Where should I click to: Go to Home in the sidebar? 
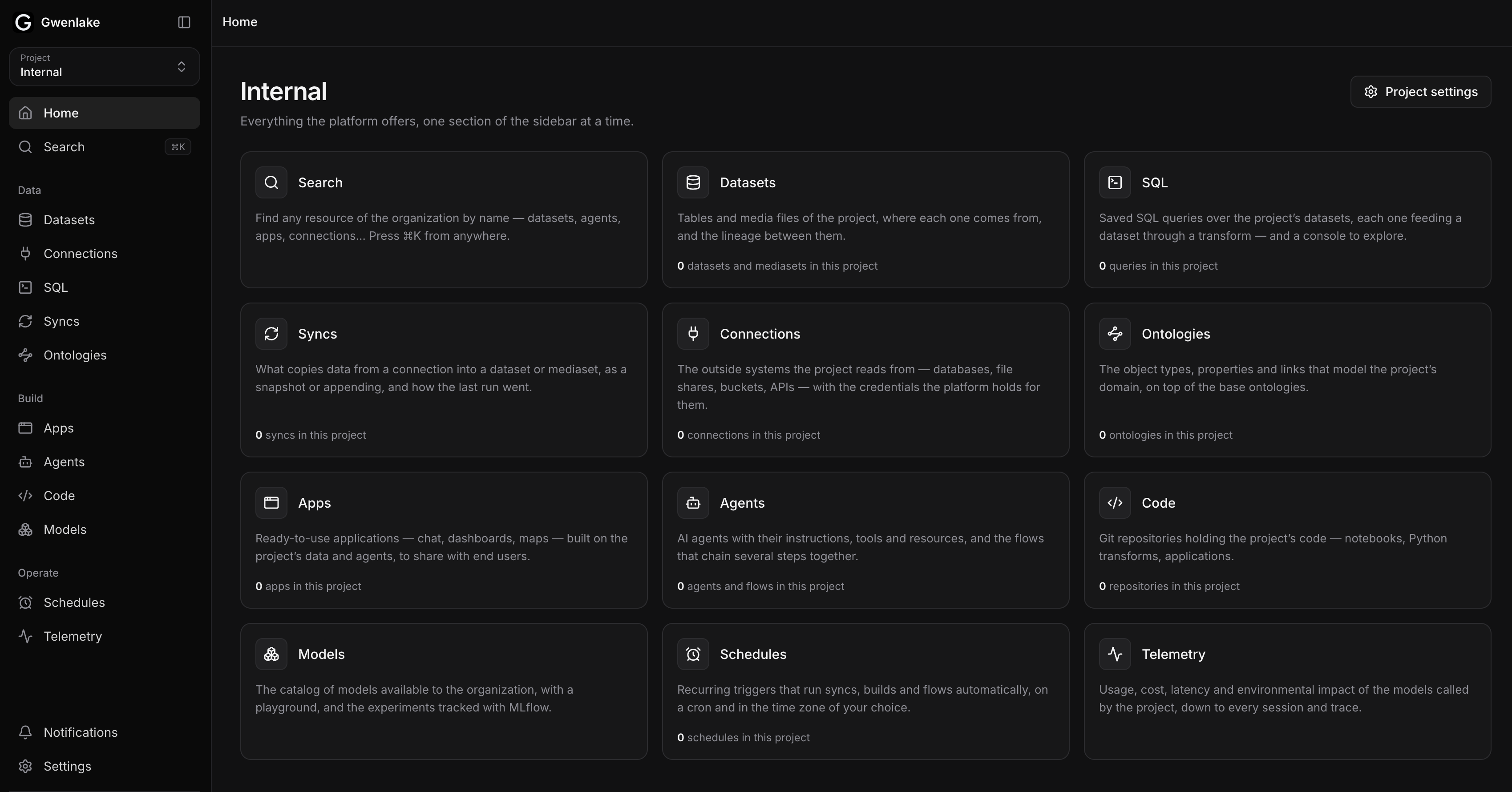[105, 113]
